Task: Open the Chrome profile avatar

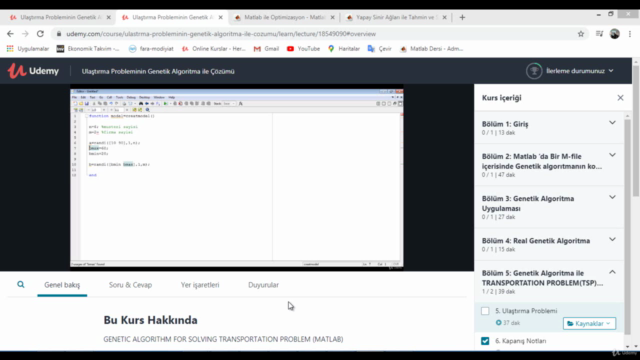Action: tap(615, 34)
